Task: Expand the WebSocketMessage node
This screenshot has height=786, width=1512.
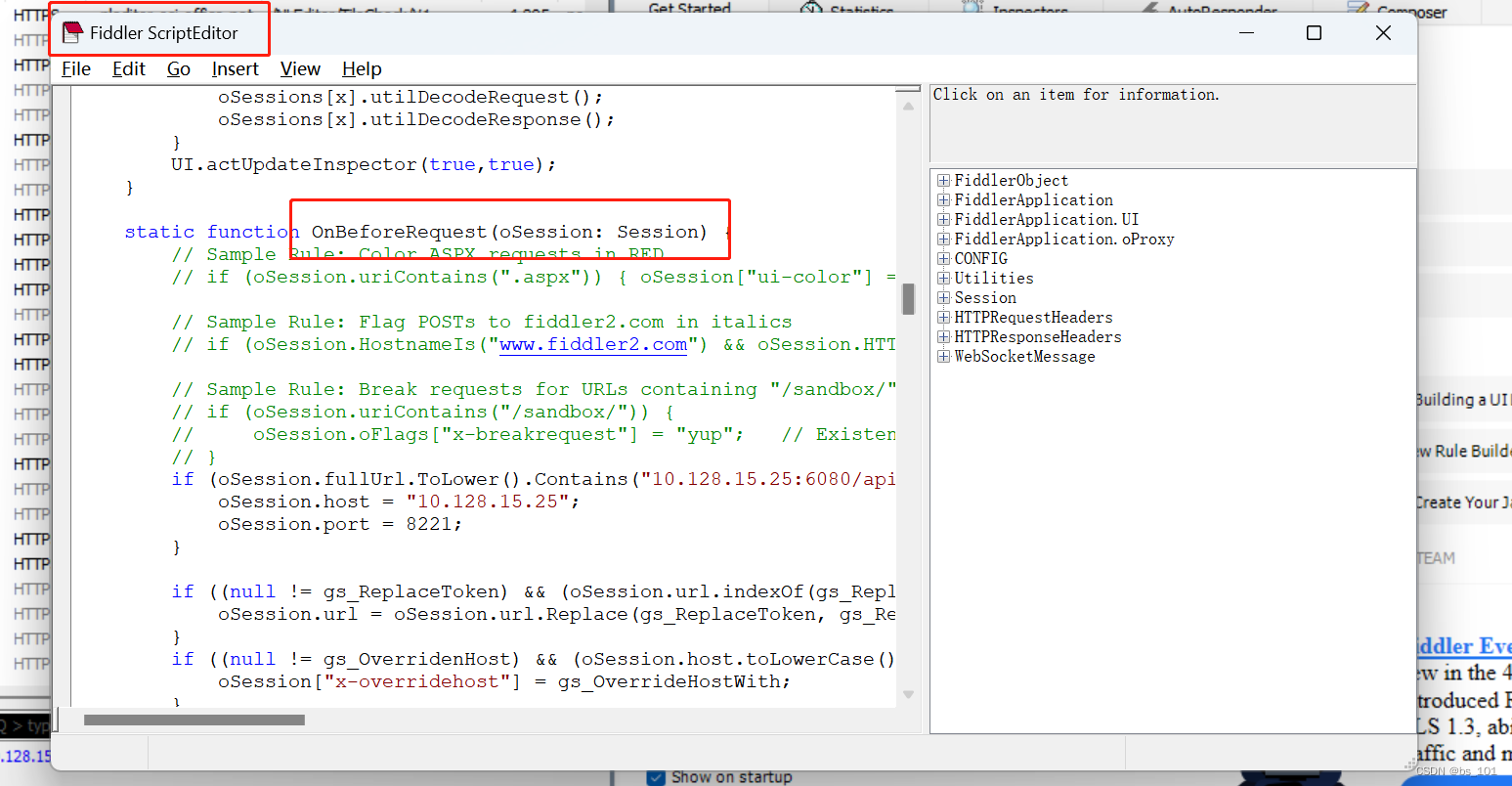Action: [944, 357]
